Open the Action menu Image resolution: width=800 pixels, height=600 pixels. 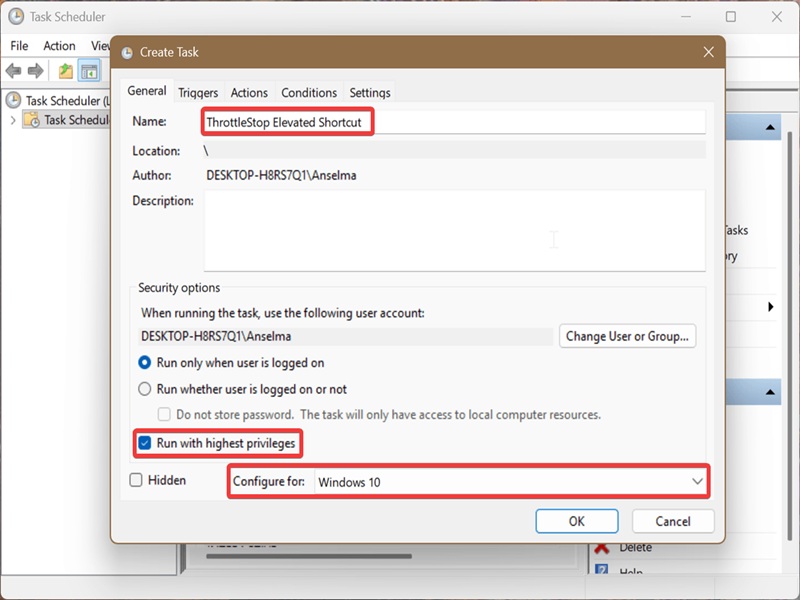pos(59,46)
